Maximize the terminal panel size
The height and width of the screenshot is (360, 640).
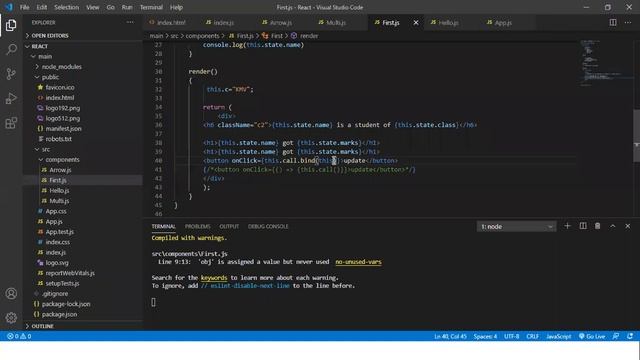[x=613, y=226]
